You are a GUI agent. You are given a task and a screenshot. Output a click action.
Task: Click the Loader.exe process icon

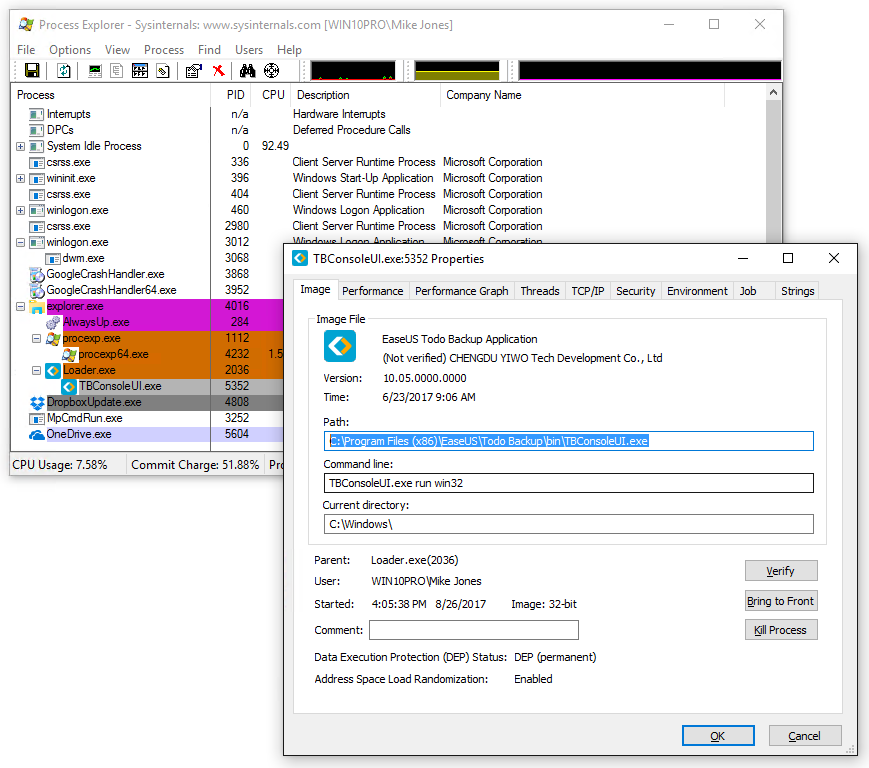point(53,370)
